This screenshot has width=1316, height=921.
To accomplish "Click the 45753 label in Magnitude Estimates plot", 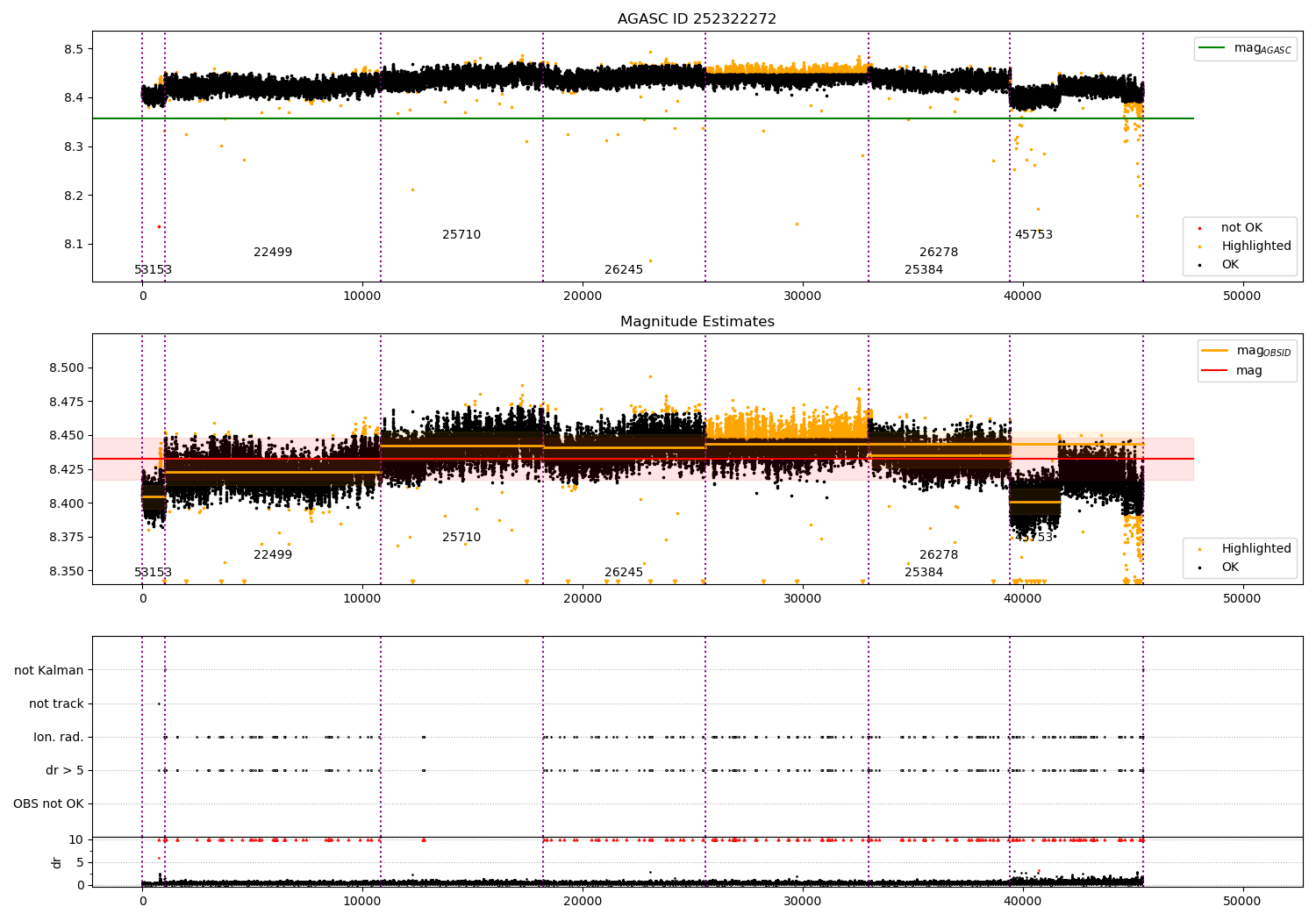I will [x=1033, y=538].
